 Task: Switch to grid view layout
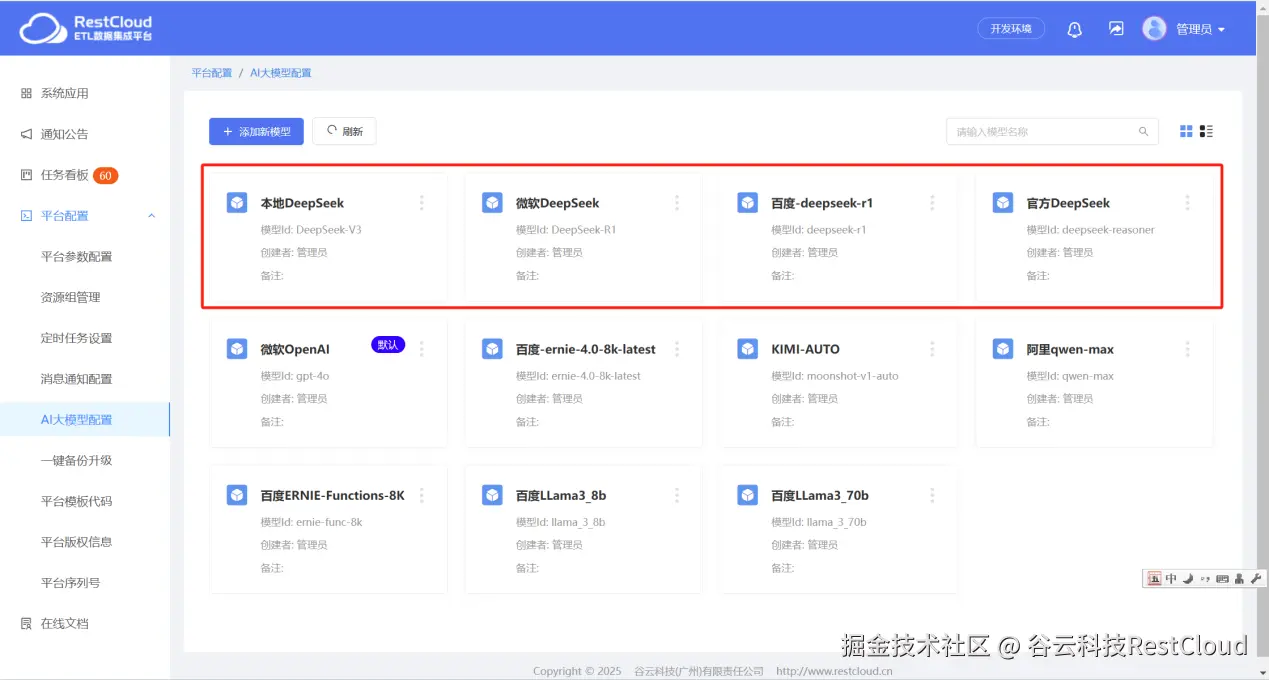[1185, 130]
